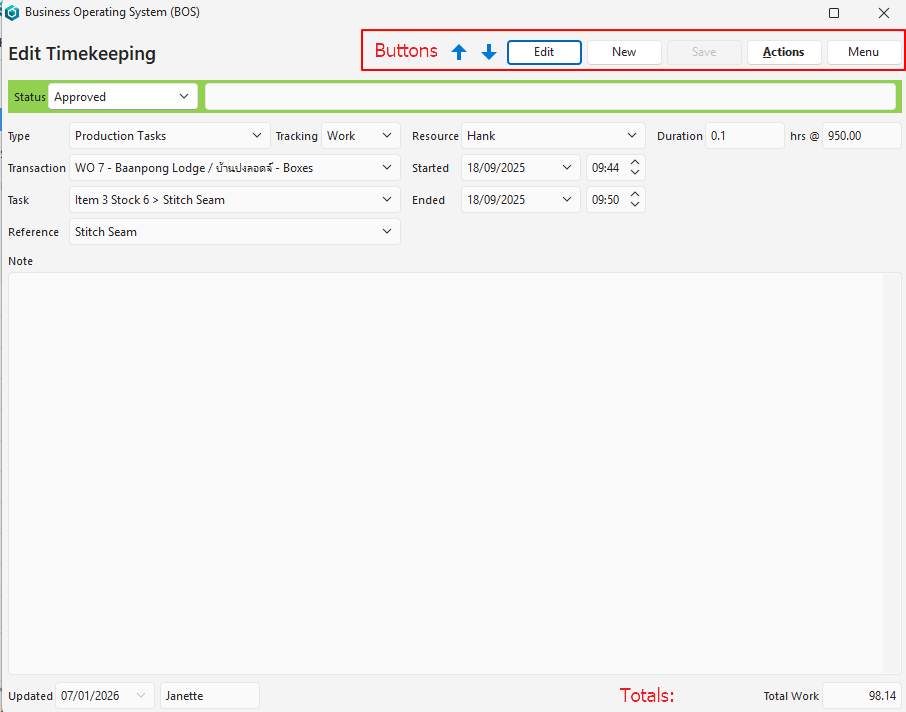Click the blue up arrow icon
This screenshot has width=906, height=712.
pos(459,52)
